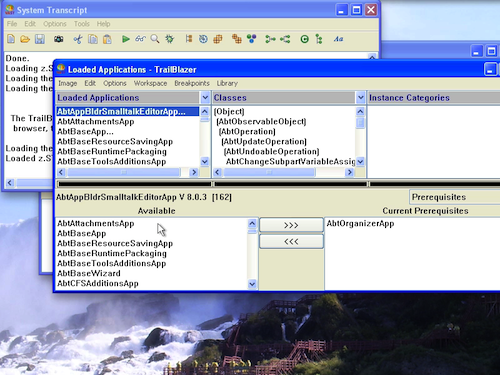Select AbtBaseToolsAdditionsApp in Loaded Applications list

(128, 161)
